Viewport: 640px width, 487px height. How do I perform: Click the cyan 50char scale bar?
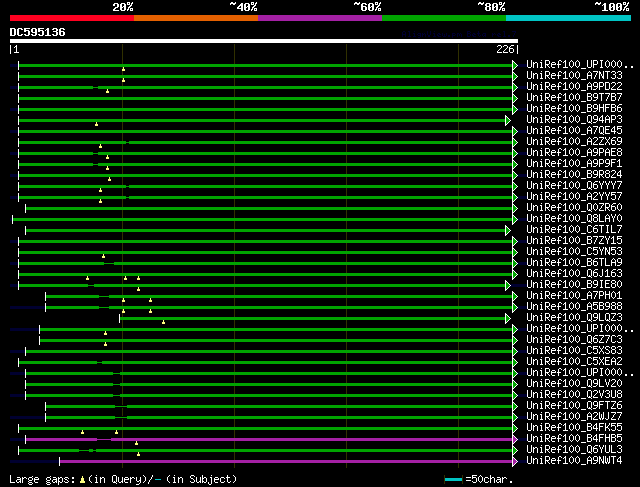[x=453, y=479]
